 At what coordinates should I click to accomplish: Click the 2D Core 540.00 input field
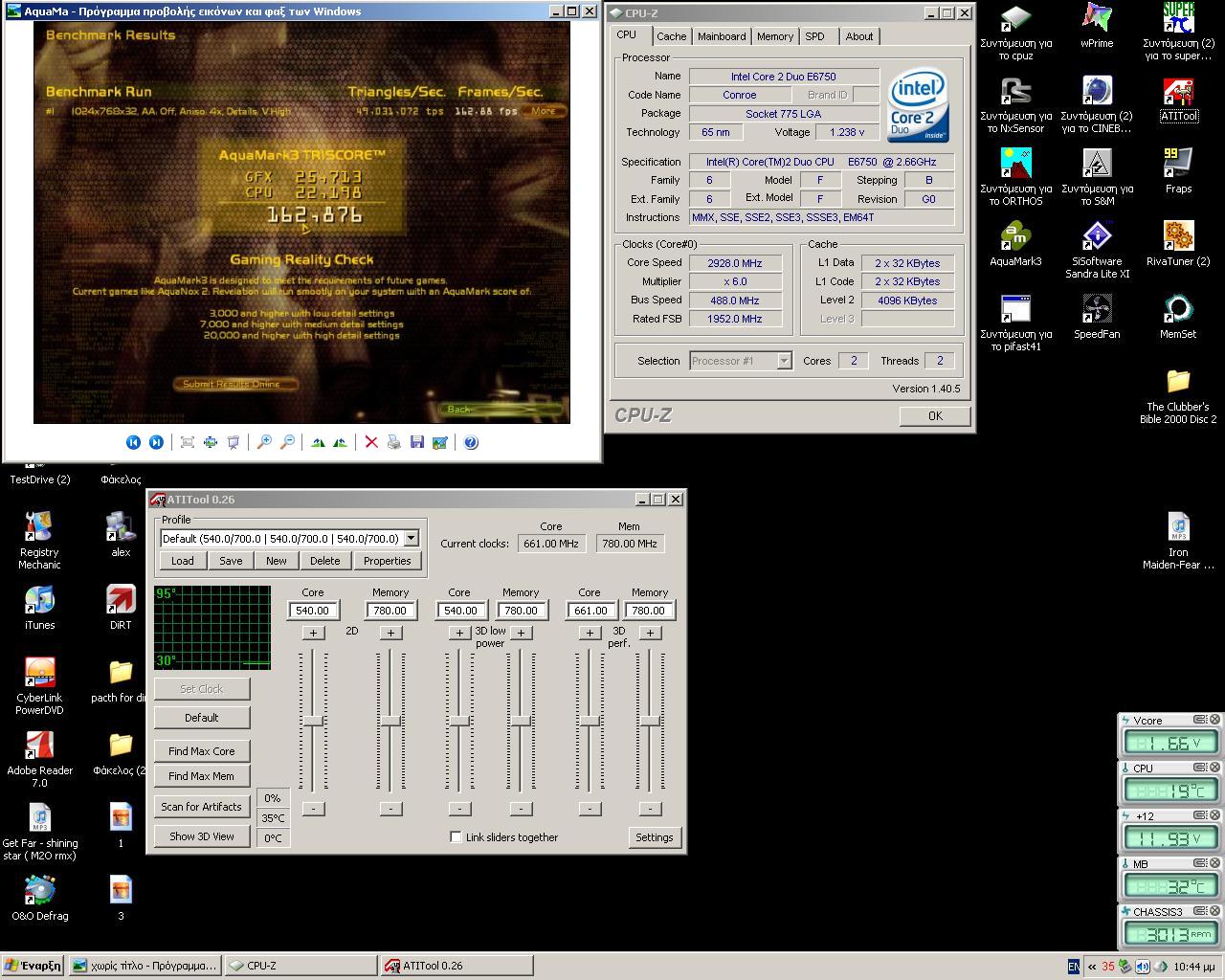pos(313,611)
